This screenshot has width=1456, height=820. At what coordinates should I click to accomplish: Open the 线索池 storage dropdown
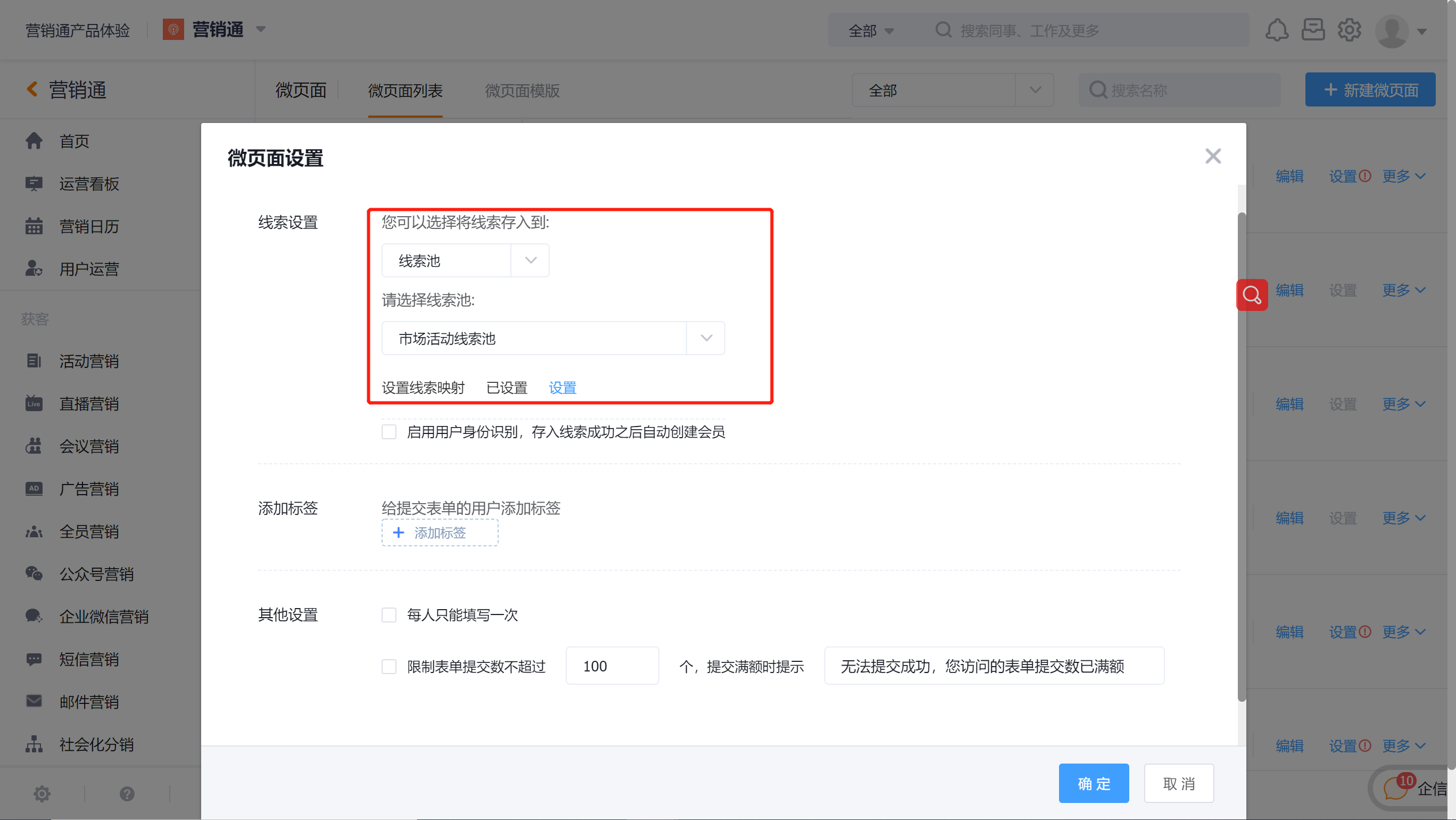point(465,260)
